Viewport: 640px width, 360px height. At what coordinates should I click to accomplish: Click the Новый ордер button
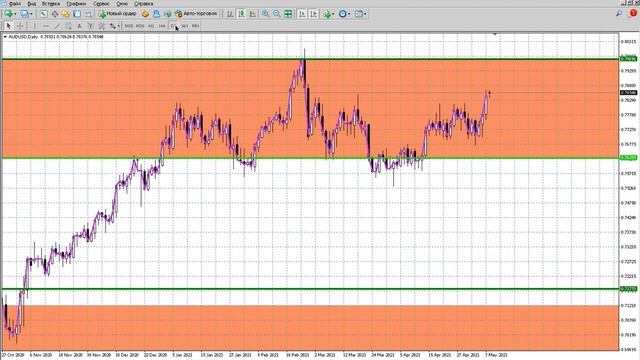point(118,14)
